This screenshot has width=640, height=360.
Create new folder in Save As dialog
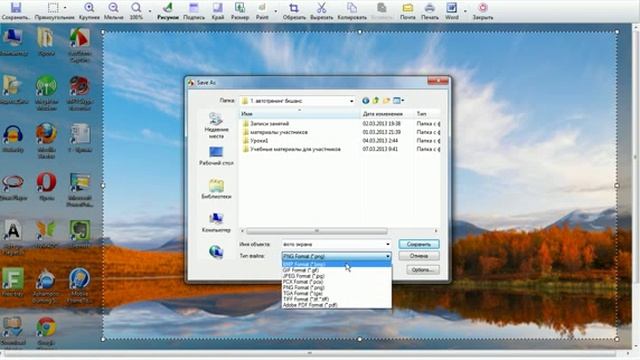(x=386, y=100)
